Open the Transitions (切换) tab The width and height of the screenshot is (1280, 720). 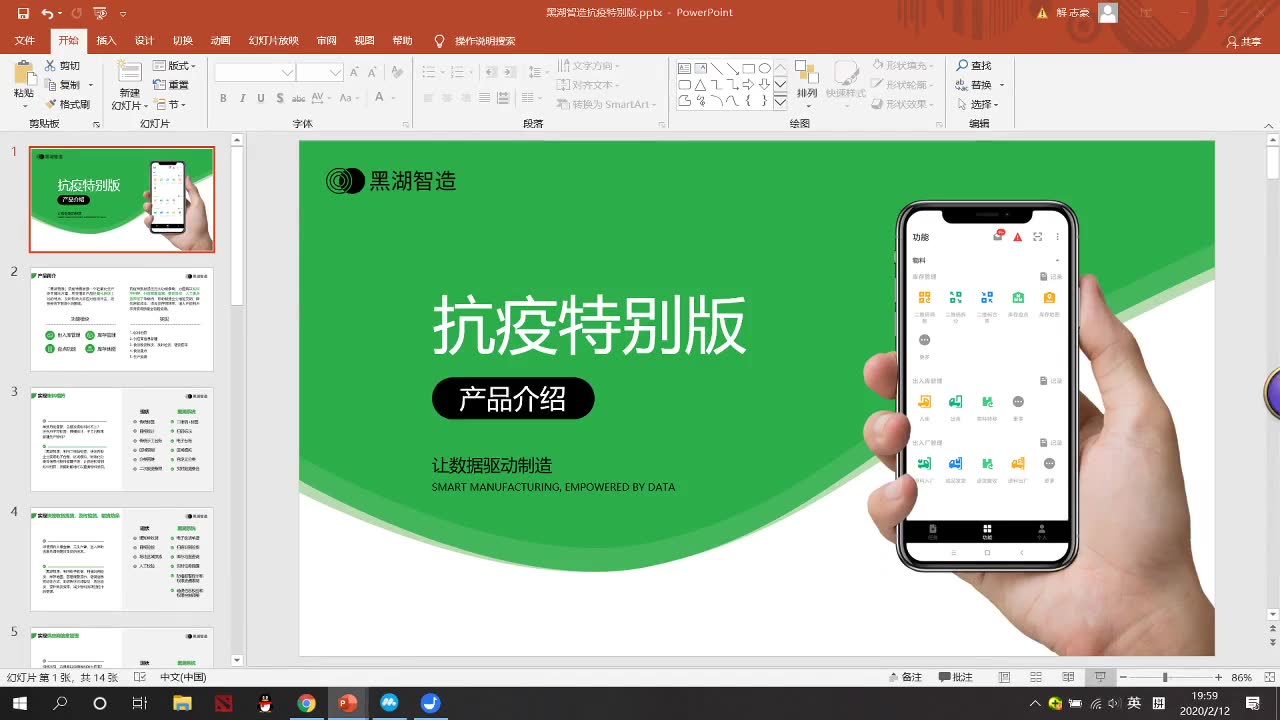pos(182,41)
